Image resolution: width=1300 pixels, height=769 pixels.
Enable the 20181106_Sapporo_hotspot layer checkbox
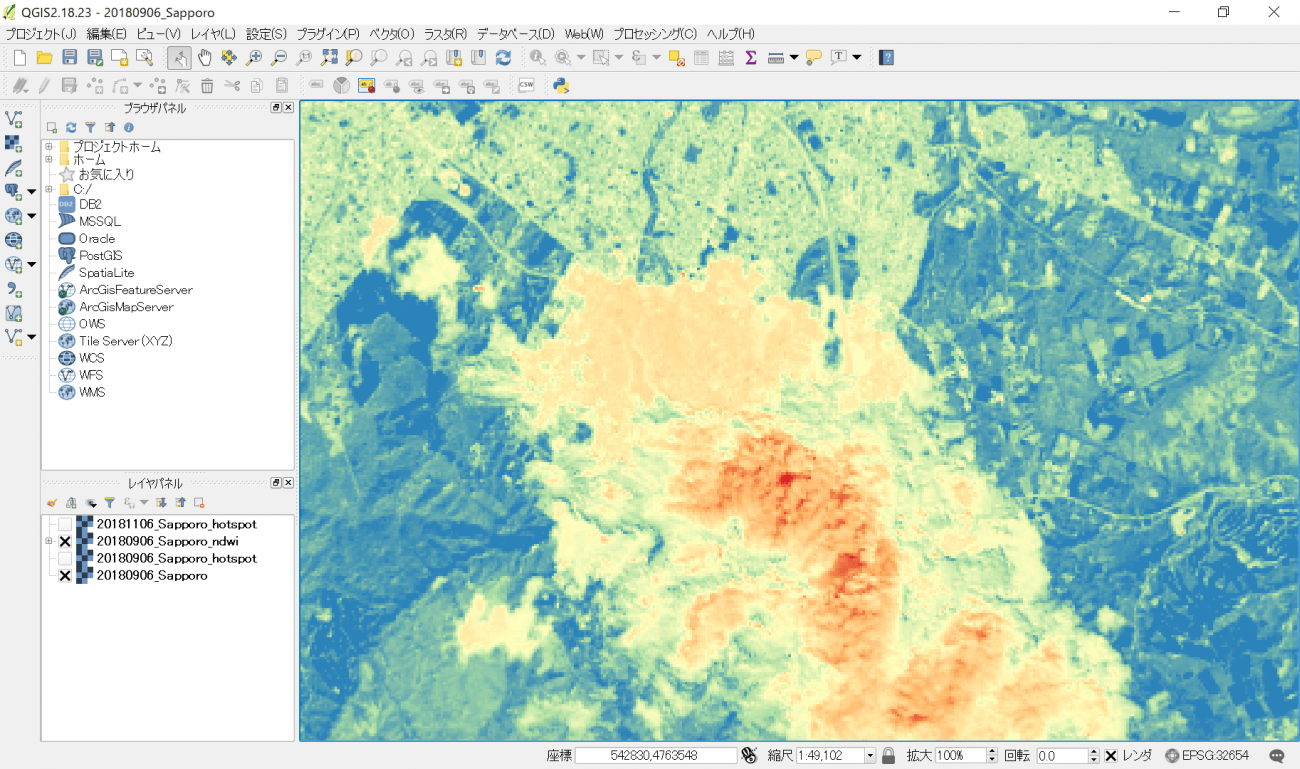point(65,524)
